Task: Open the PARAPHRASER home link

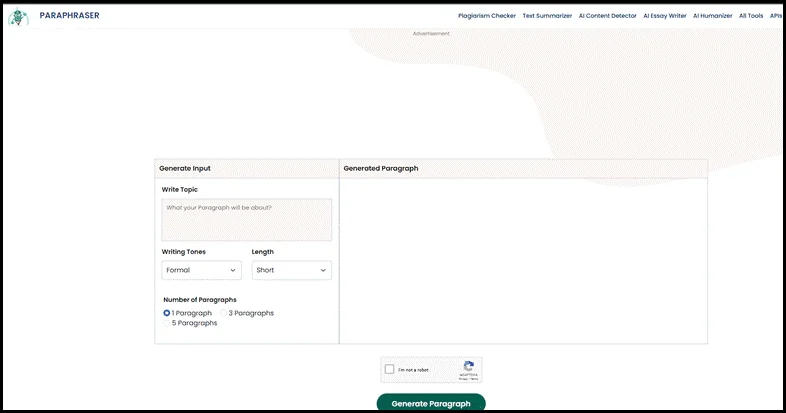Action: (70, 16)
